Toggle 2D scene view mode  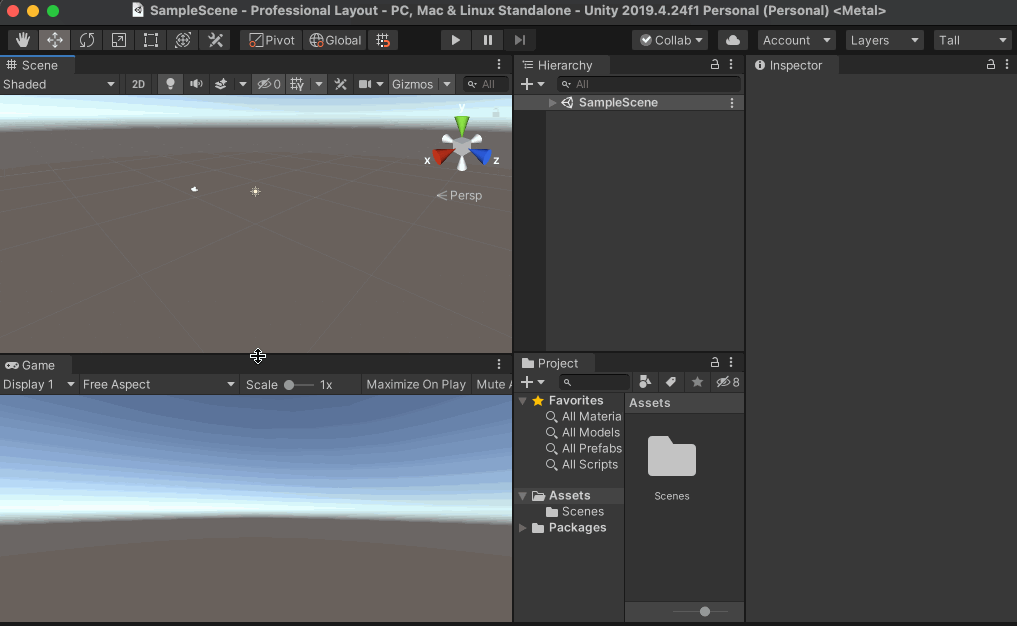(138, 84)
